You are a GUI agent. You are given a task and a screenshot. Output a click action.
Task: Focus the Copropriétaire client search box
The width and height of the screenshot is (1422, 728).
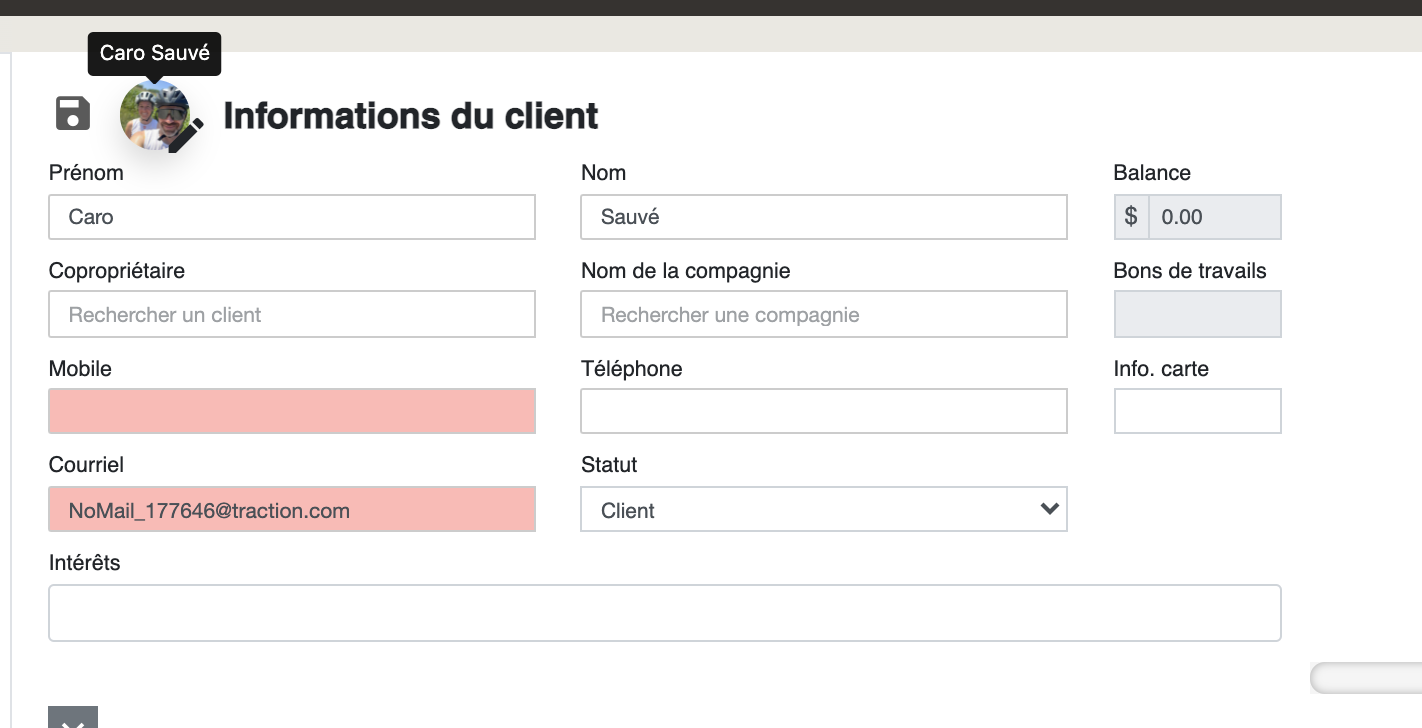click(291, 315)
